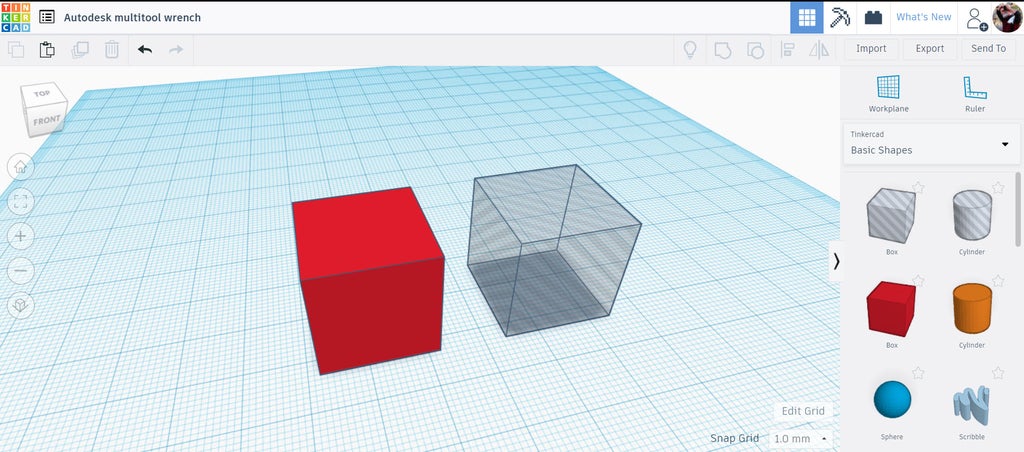Click the Zoom out minus button

20,270
